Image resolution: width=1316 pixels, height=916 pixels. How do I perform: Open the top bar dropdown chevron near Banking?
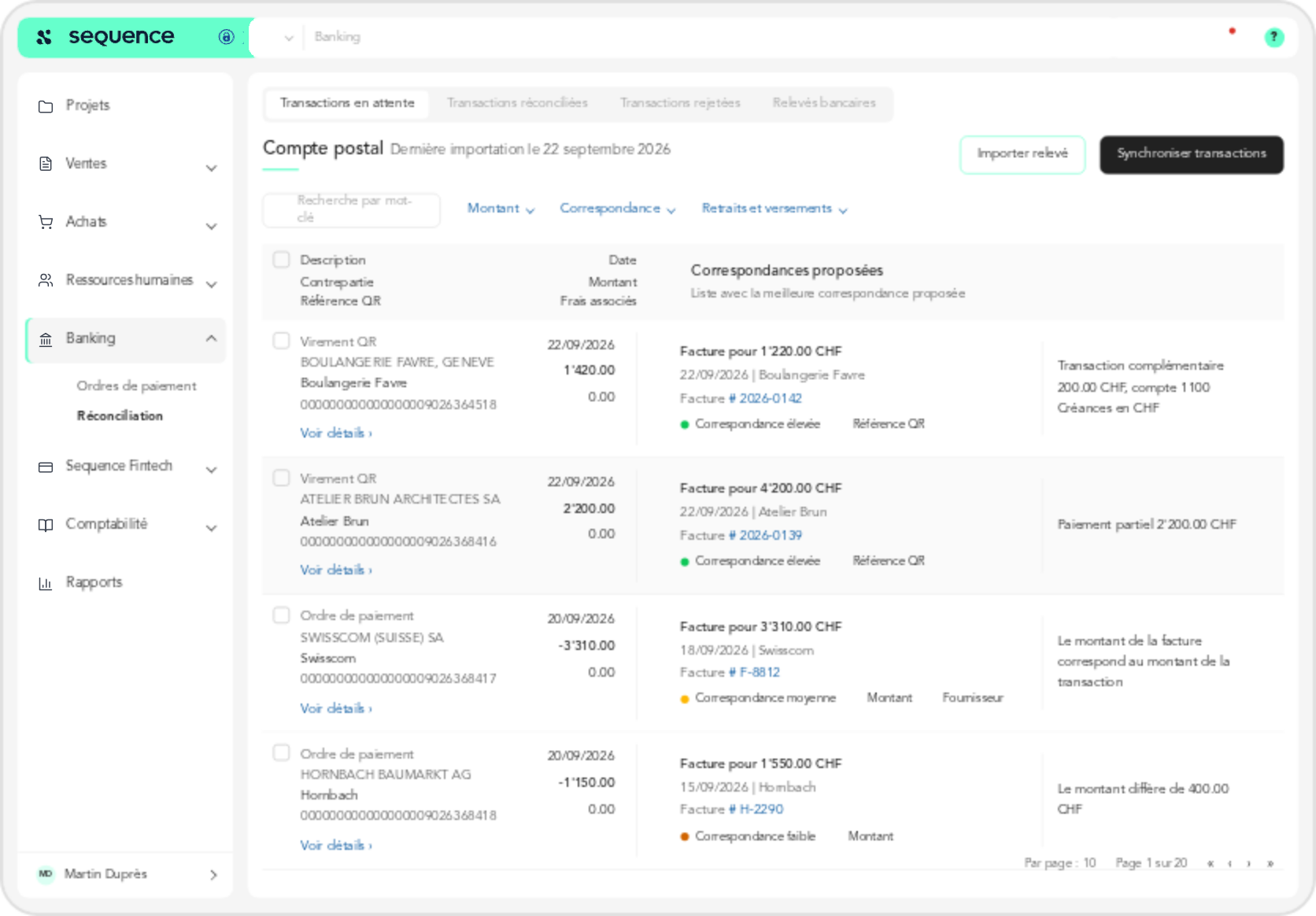[288, 38]
